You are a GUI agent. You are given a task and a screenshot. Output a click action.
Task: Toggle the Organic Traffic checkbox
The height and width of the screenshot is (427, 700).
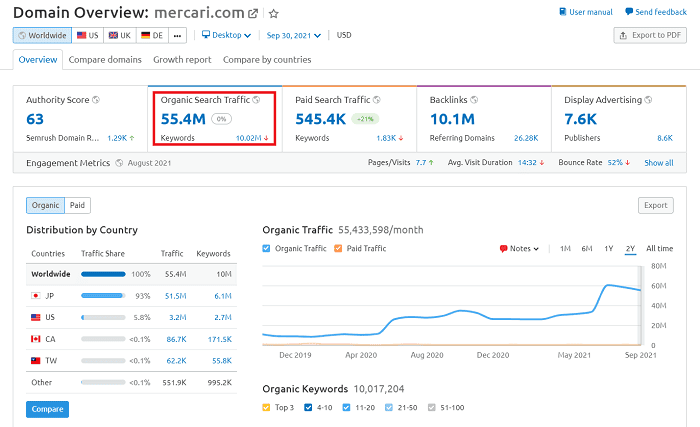267,248
